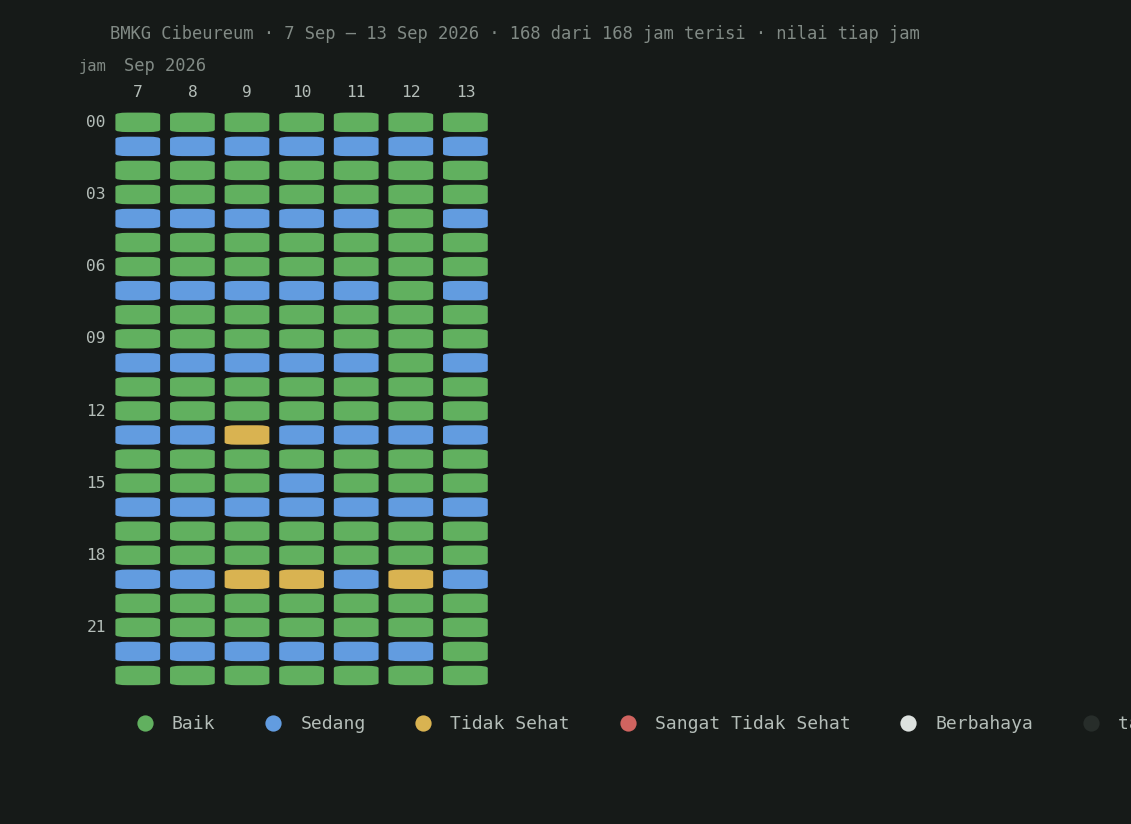Select the yellow 19:00 cell on 10 Sep

302,579
